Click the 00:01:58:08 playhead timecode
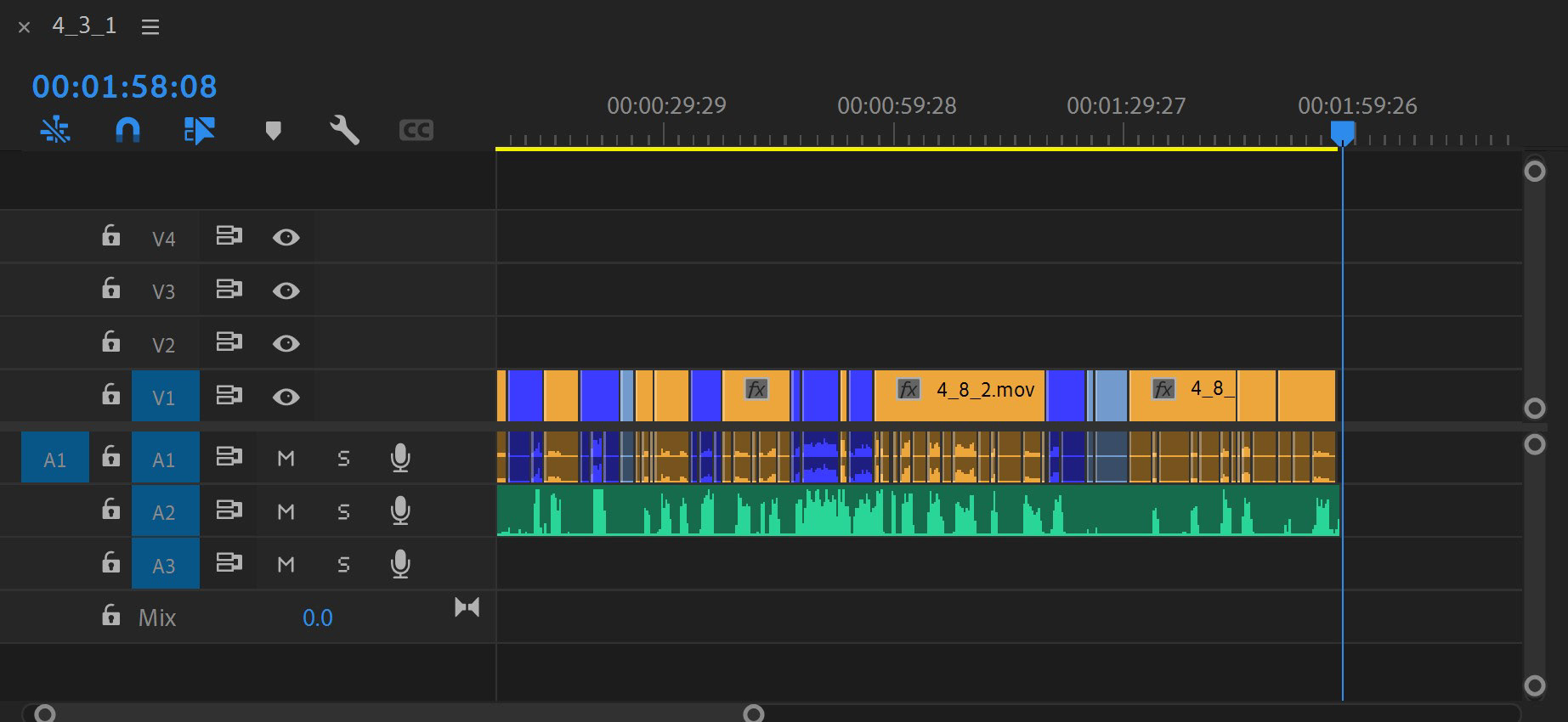This screenshot has height=722, width=1568. coord(124,87)
